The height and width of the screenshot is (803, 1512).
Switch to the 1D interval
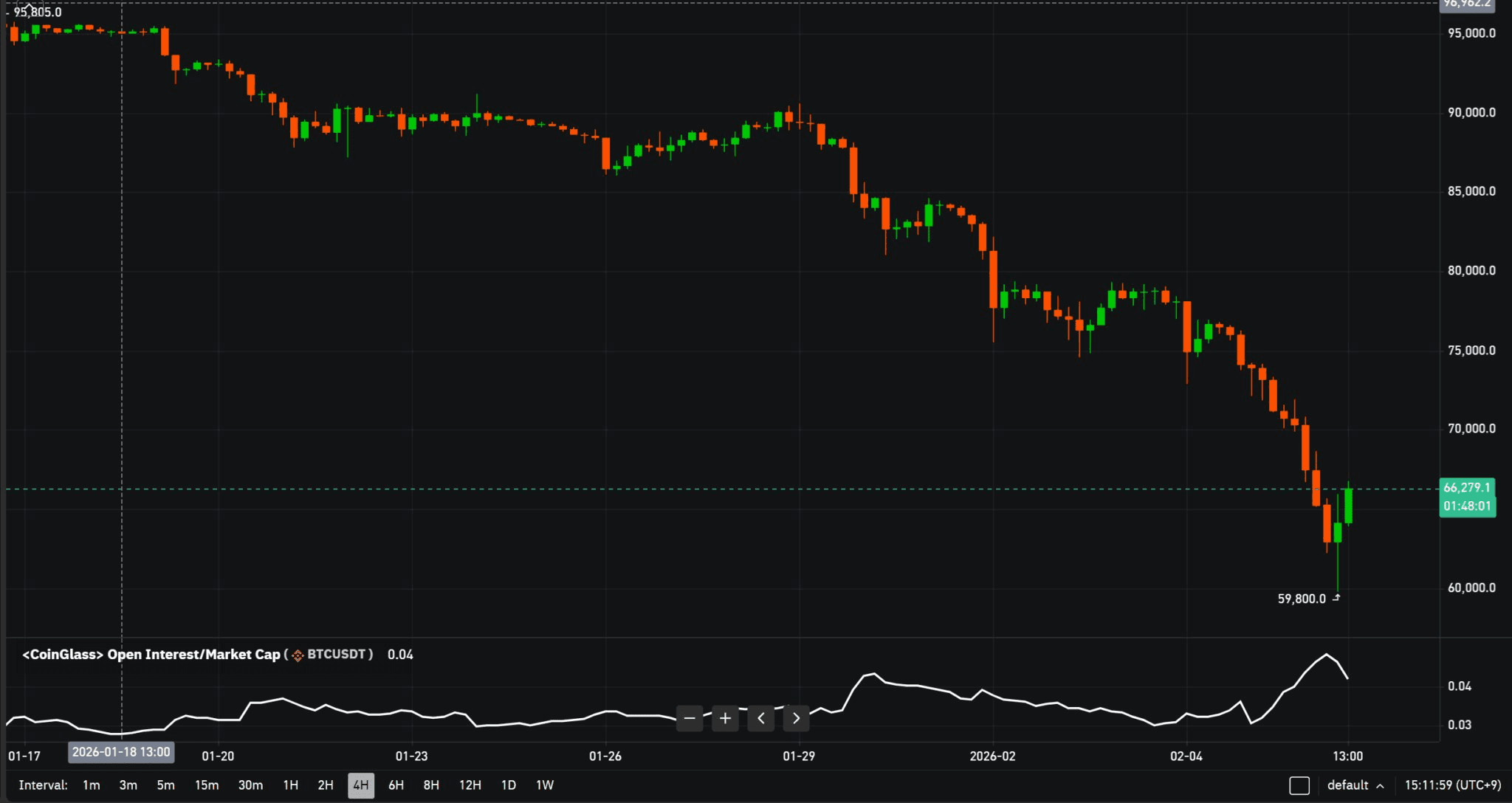508,785
